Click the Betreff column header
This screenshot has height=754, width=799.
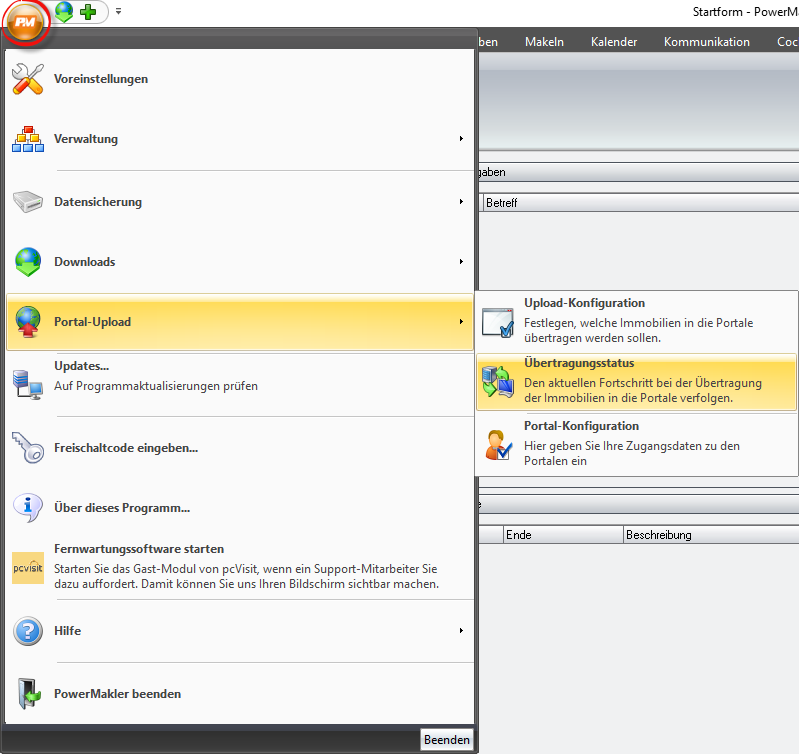pos(641,203)
